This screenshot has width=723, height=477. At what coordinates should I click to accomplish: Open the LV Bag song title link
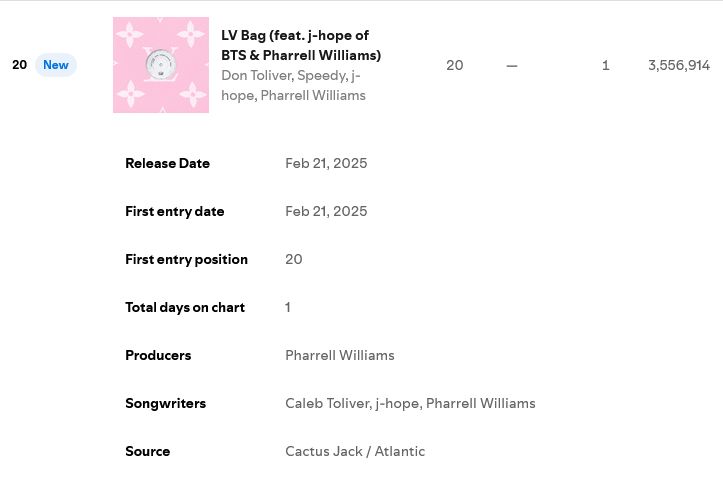[300, 45]
